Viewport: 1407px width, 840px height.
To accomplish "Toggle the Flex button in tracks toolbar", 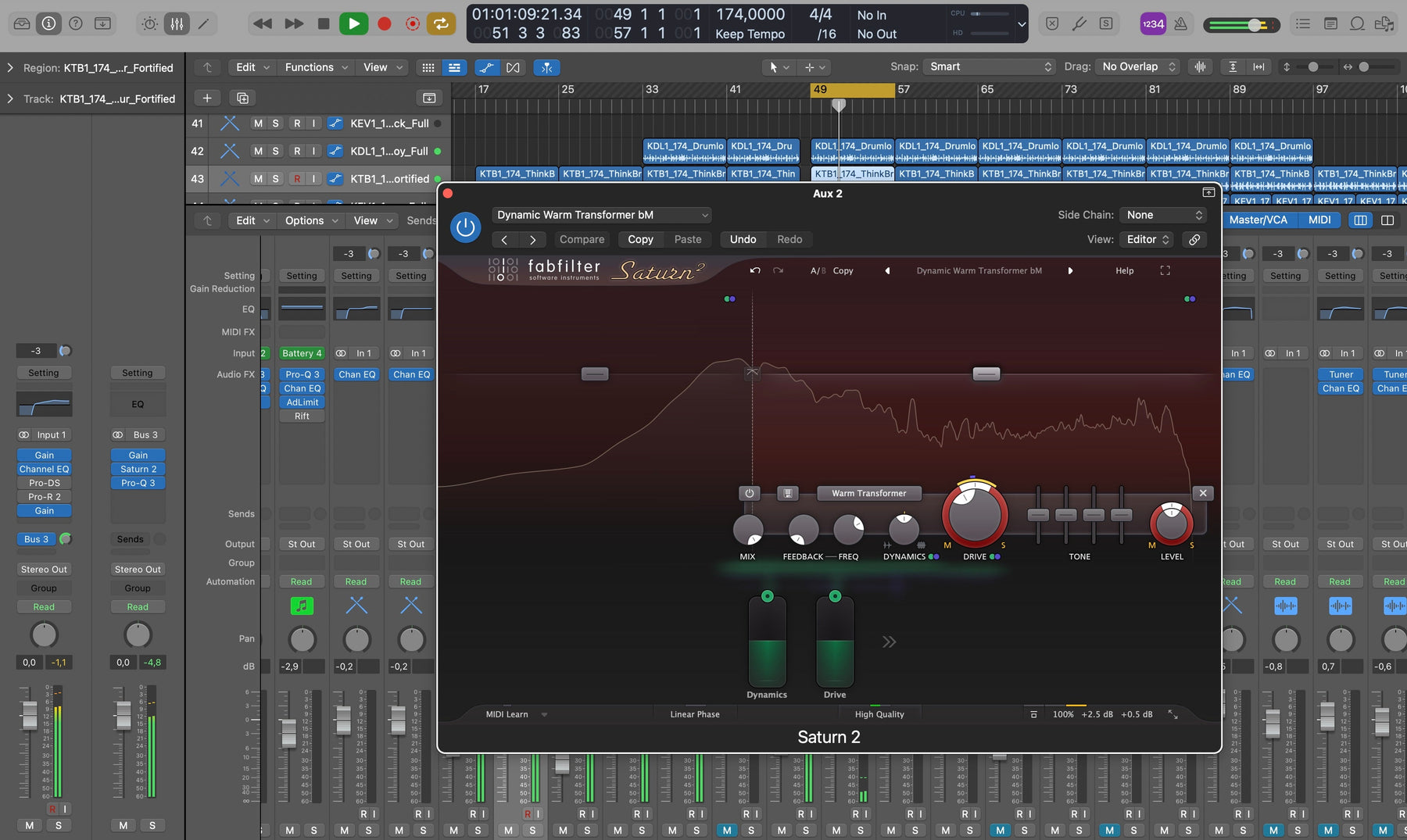I will pos(513,68).
